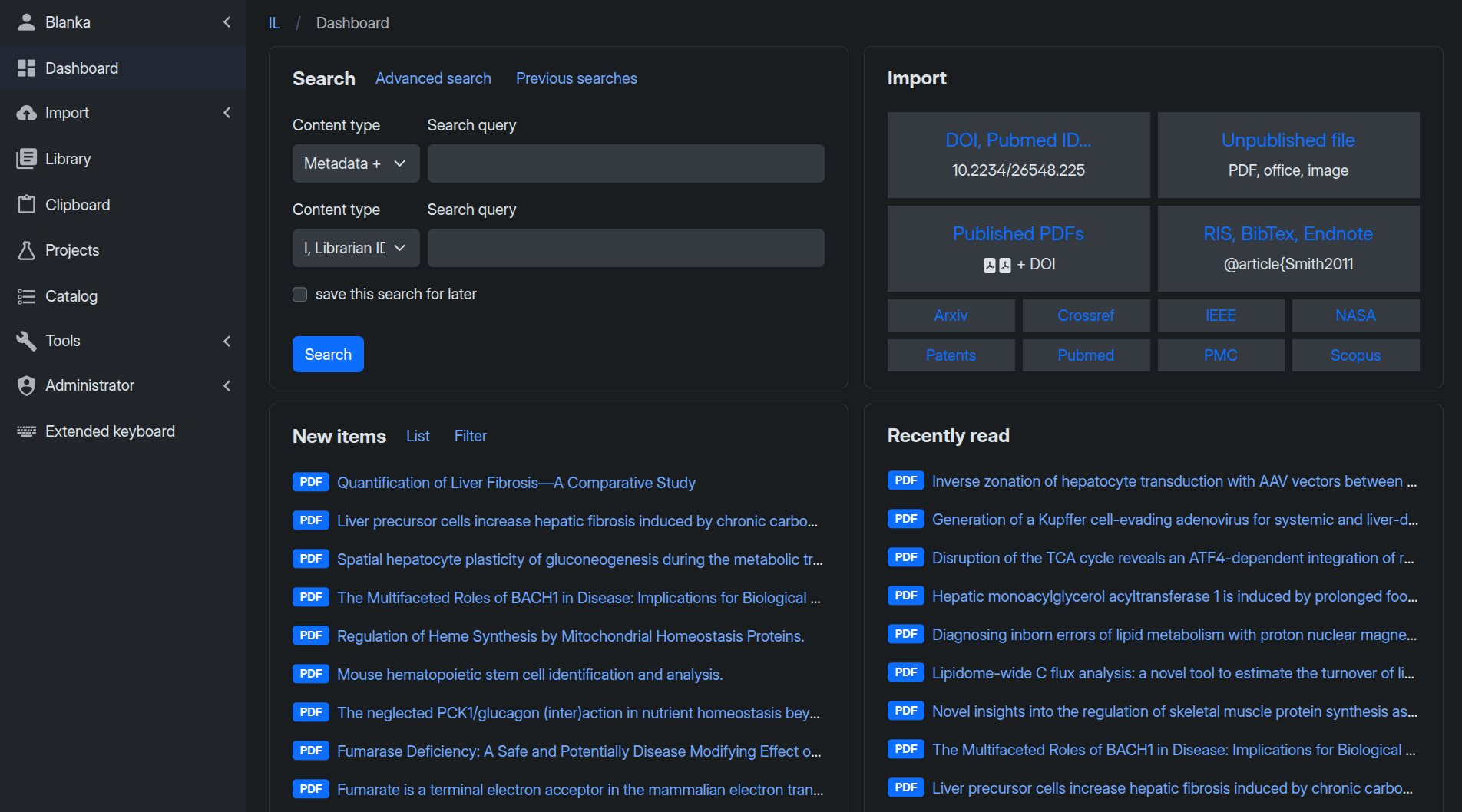Open the Extended keyboard
The height and width of the screenshot is (812, 1462).
coord(110,431)
